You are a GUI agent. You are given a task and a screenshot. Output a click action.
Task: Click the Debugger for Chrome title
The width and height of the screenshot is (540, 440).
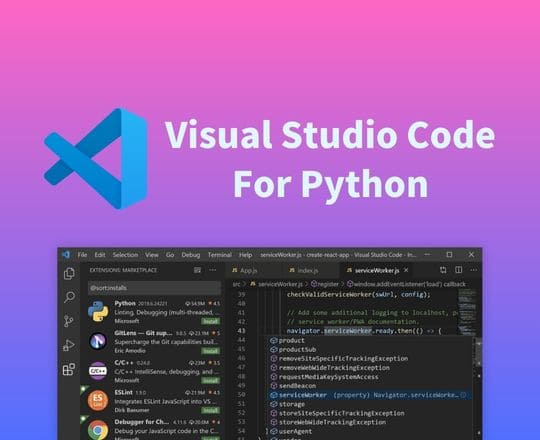(142, 422)
